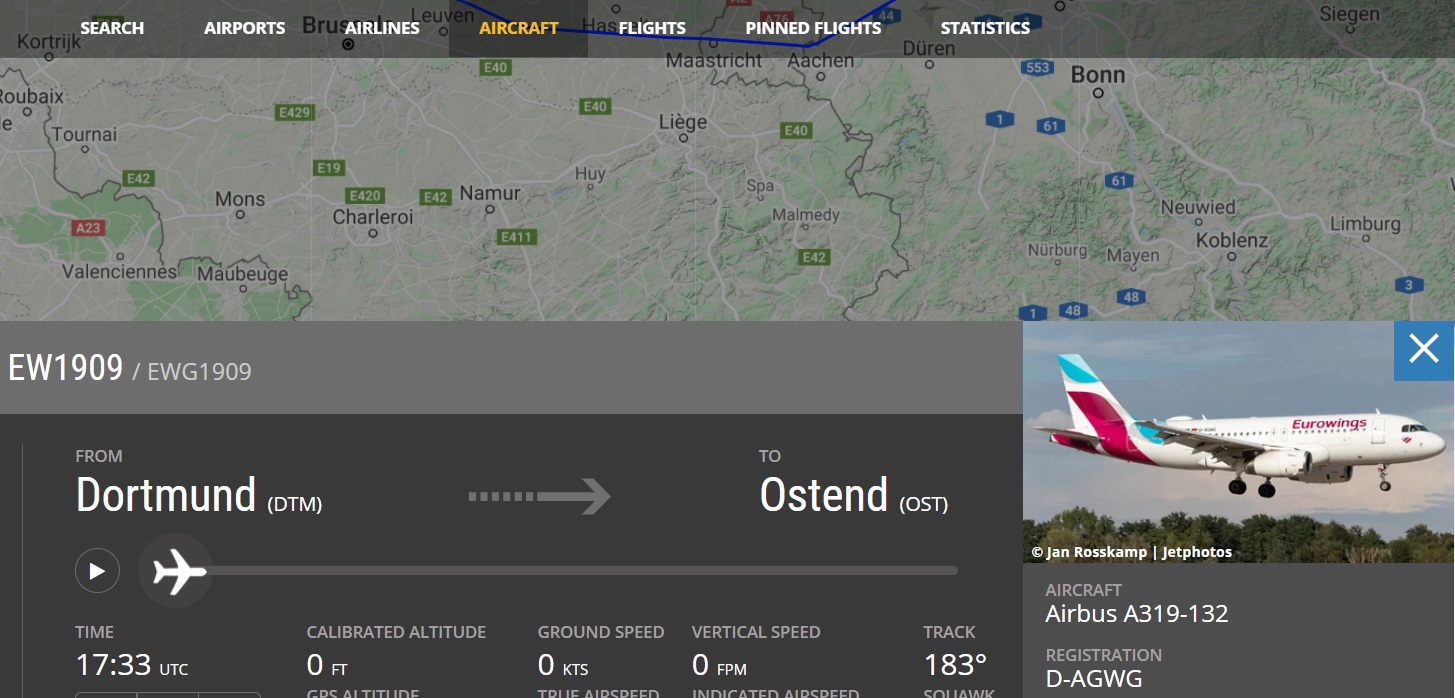Click the Eurowings aircraft photo
Screen dimensions: 1455x698
click(x=1237, y=442)
